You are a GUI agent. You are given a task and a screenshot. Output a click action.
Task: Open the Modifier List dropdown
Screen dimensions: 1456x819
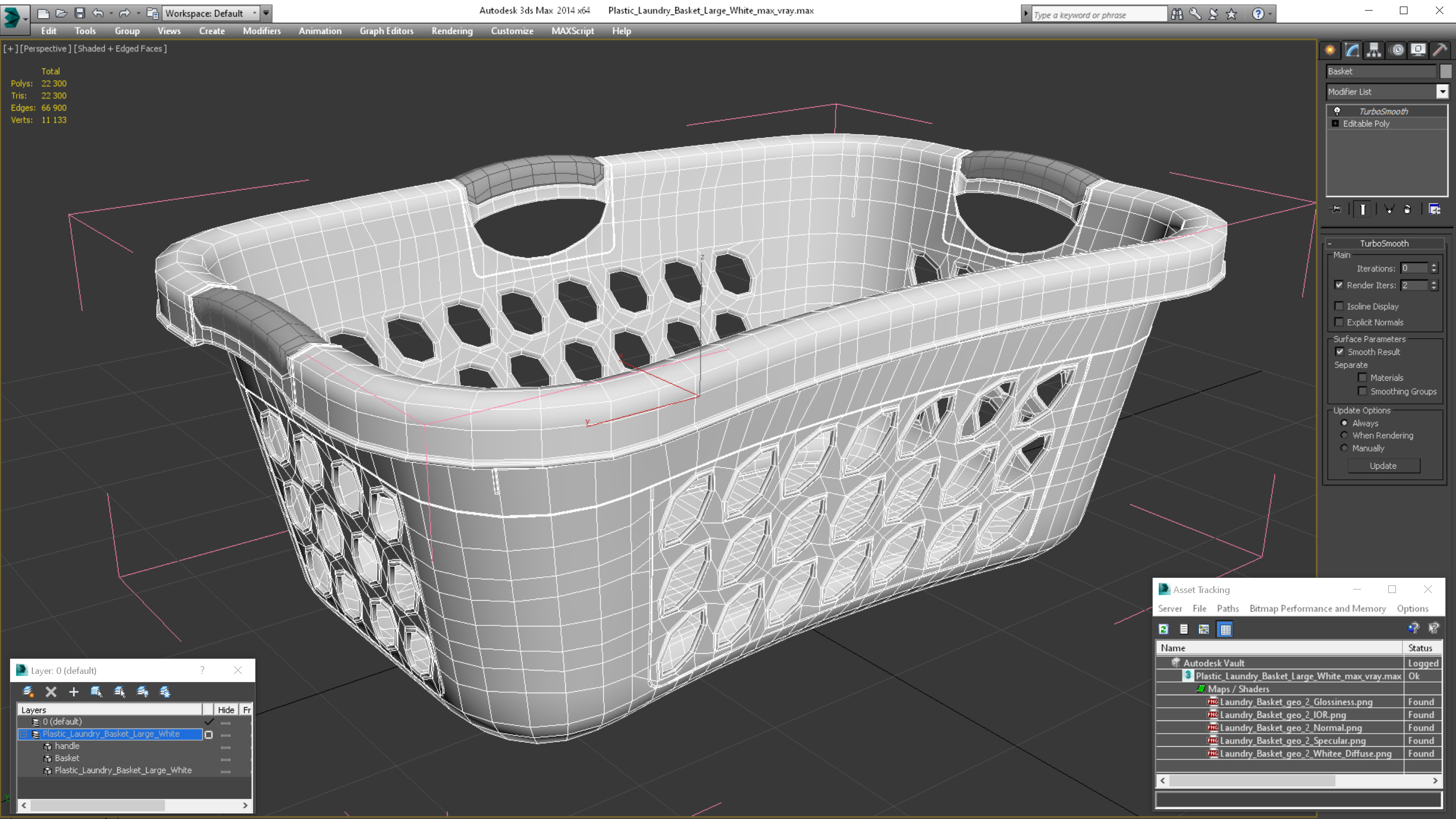tap(1442, 92)
